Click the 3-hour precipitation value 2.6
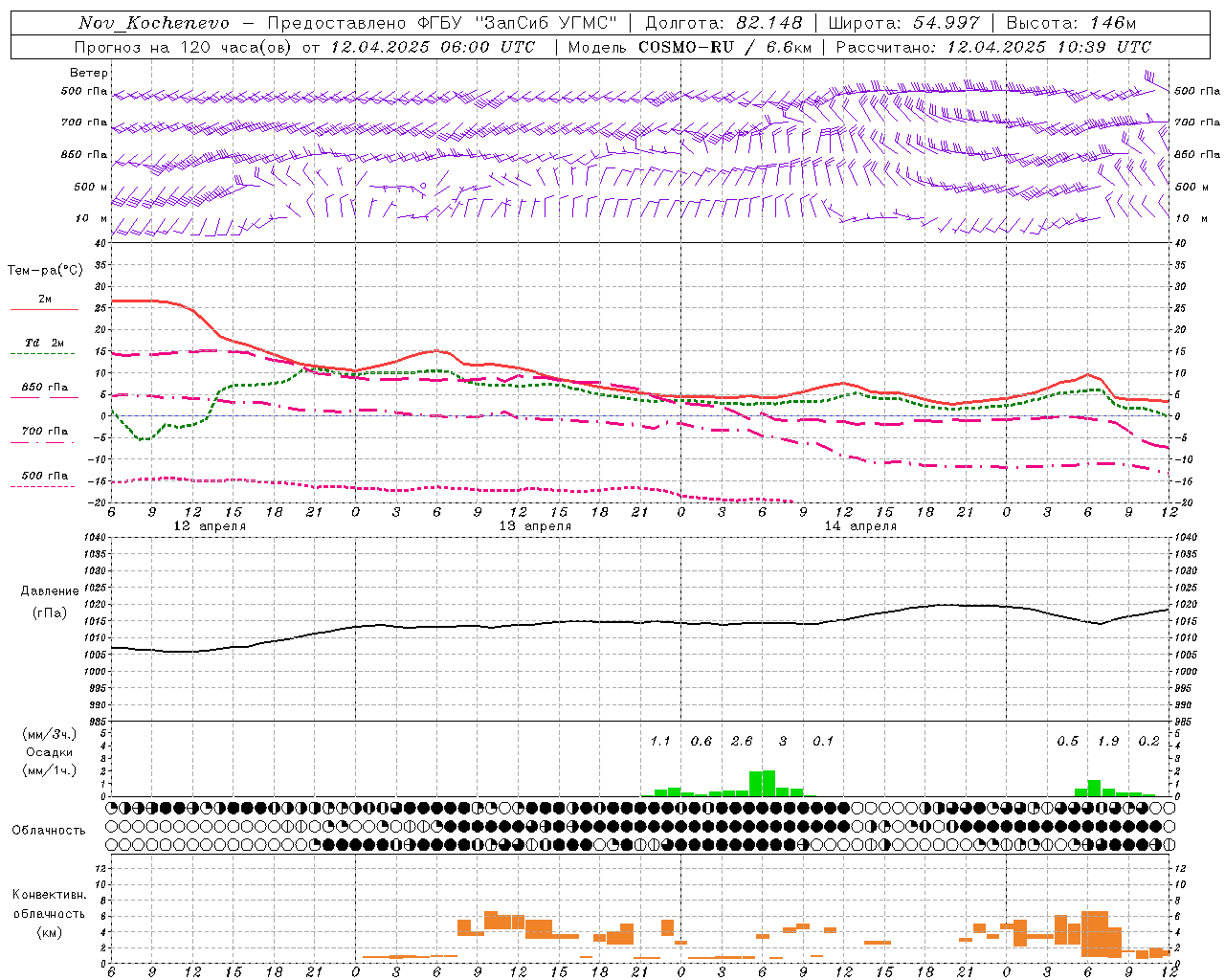The height and width of the screenshot is (980, 1225). 742,741
